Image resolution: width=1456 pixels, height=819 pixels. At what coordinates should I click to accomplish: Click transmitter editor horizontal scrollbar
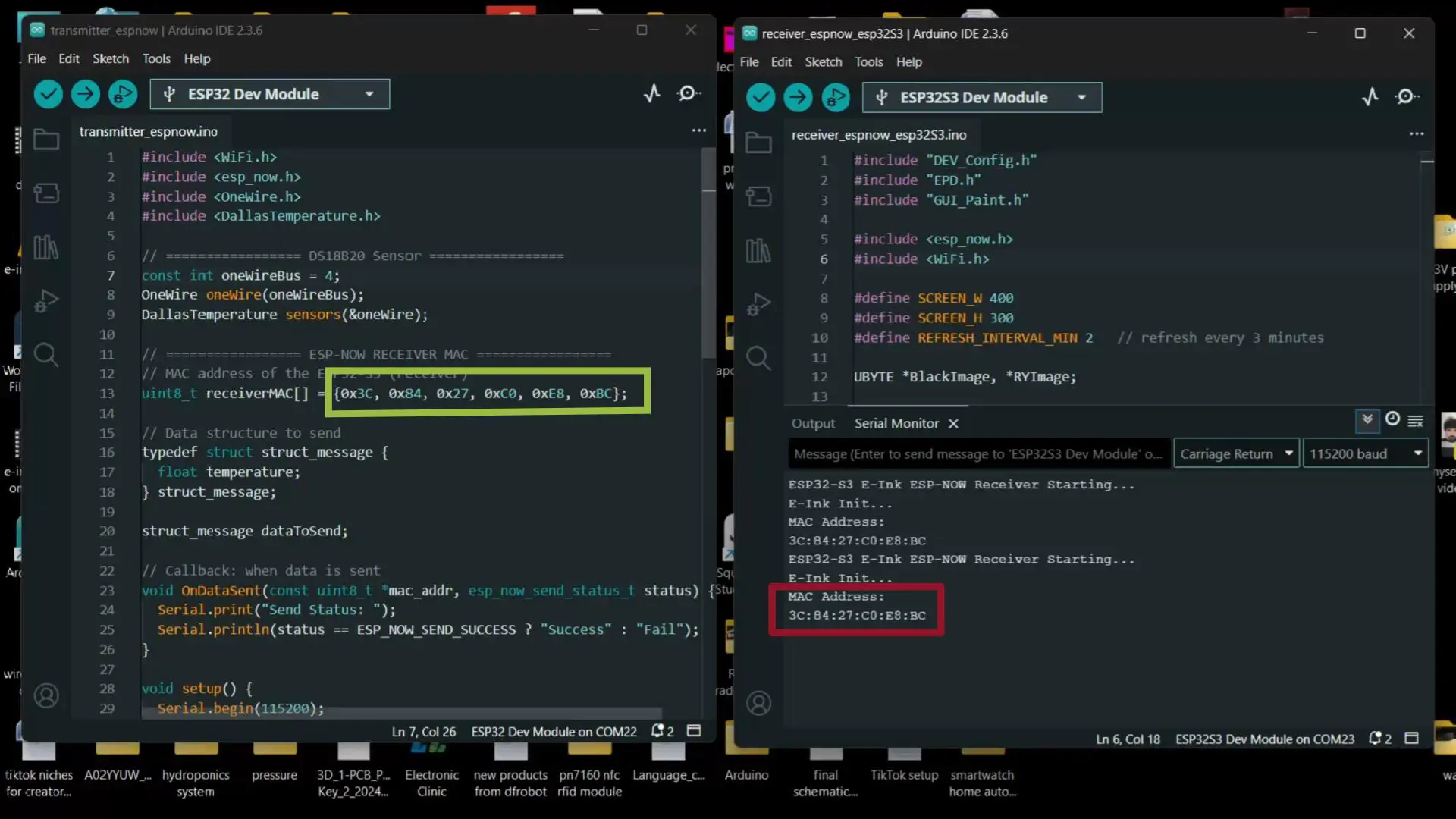pos(402,713)
